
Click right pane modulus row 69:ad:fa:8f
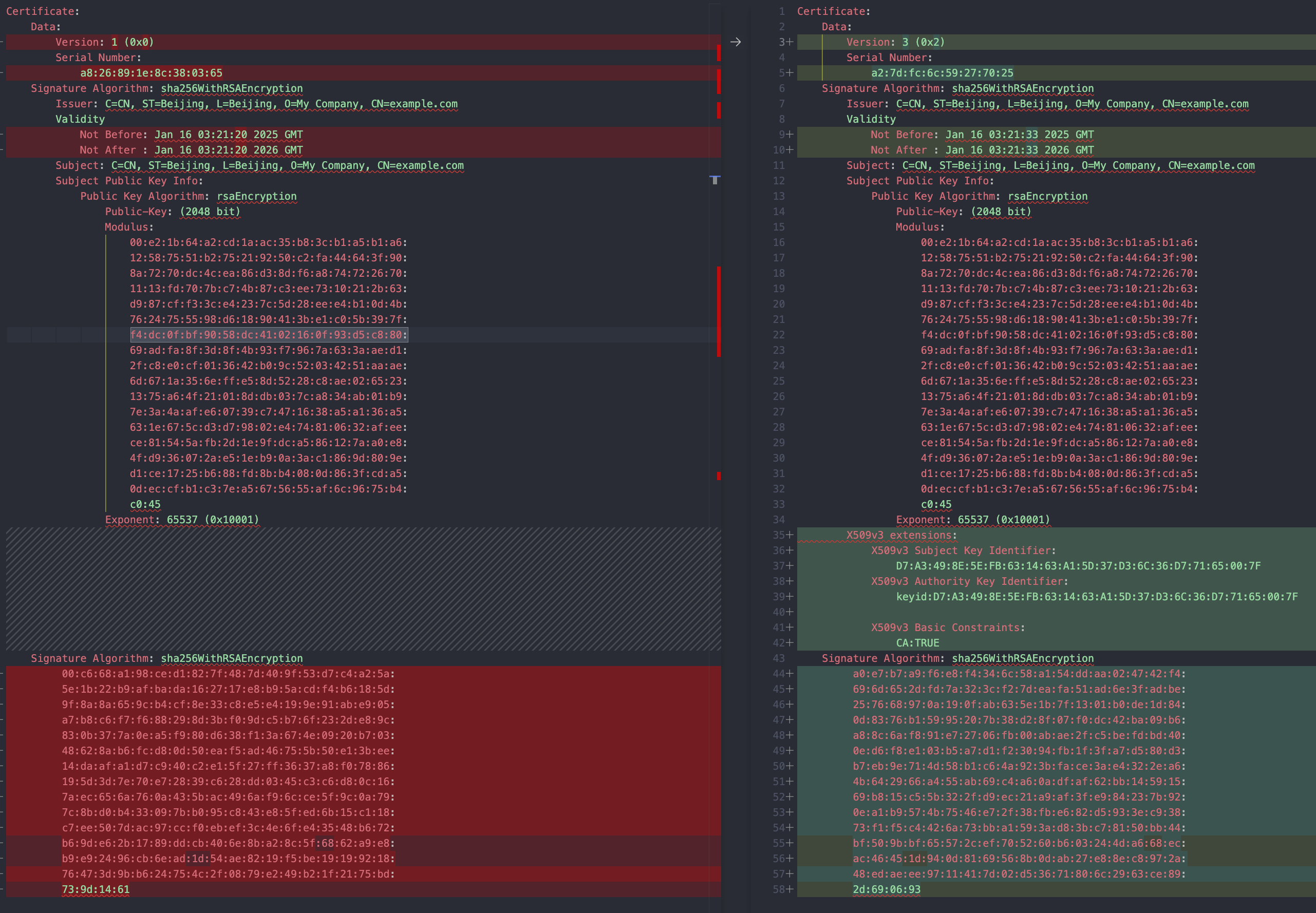(x=1060, y=351)
